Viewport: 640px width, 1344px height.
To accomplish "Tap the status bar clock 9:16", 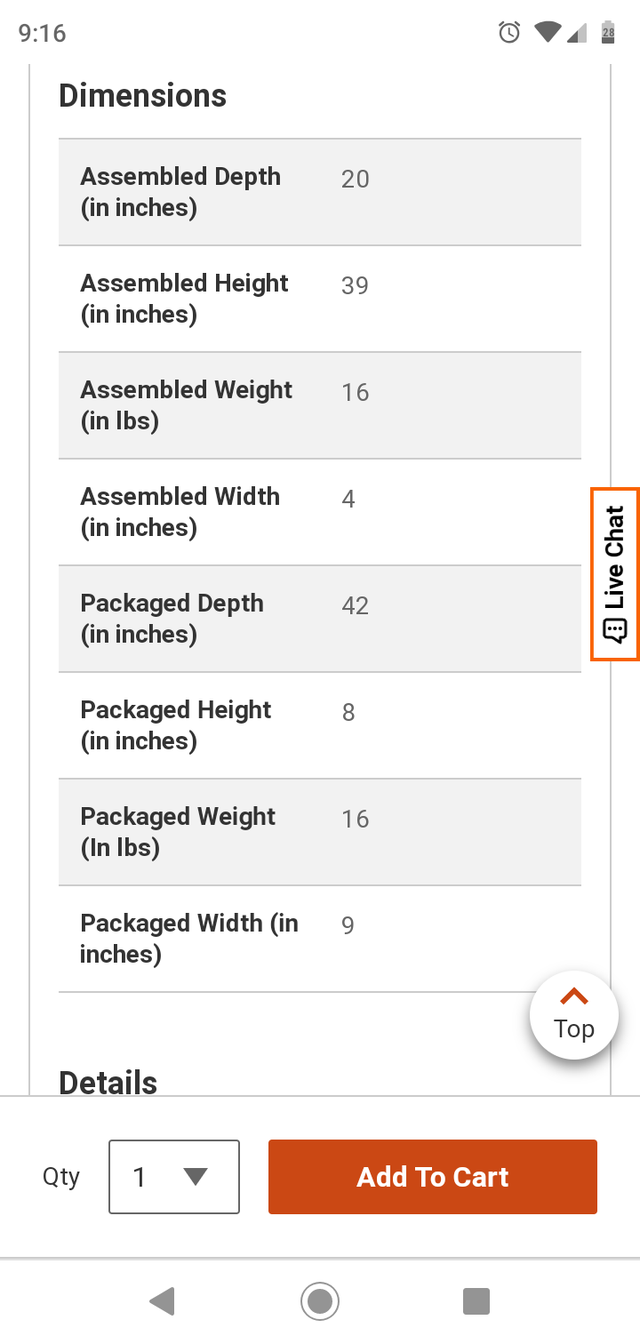I will click(42, 33).
